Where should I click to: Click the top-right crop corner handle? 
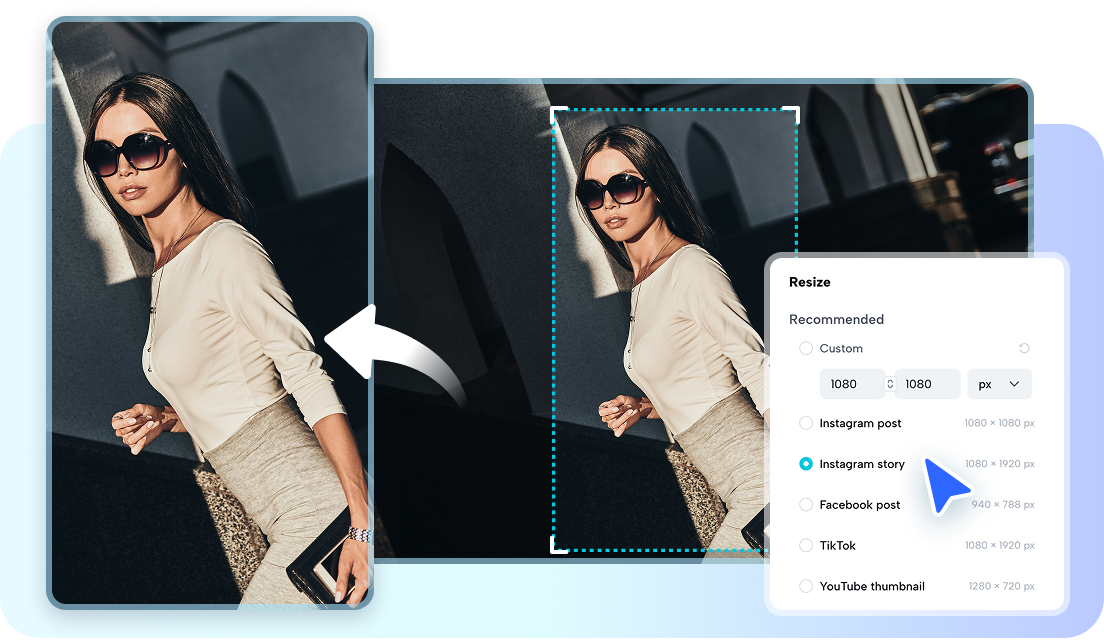(x=793, y=110)
